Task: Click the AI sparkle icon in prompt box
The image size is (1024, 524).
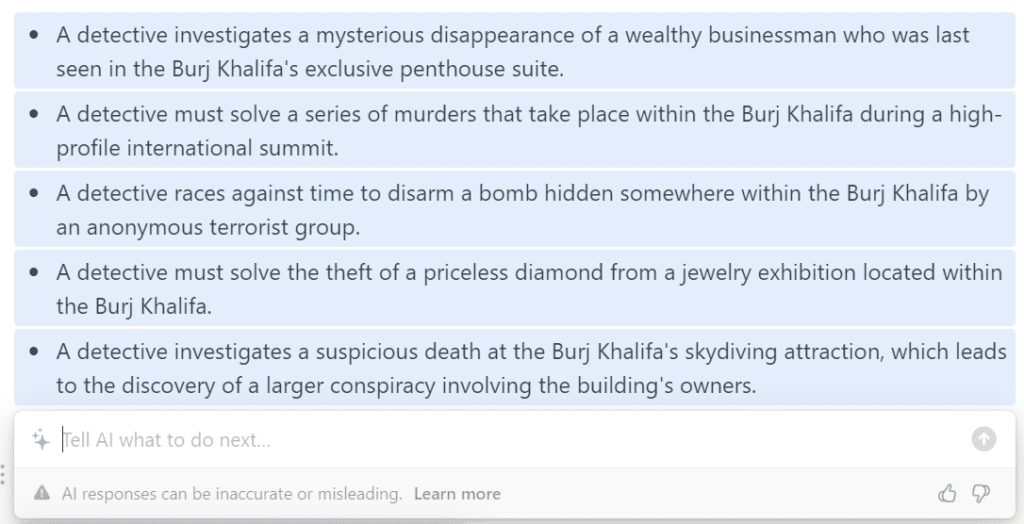Action: click(x=41, y=439)
